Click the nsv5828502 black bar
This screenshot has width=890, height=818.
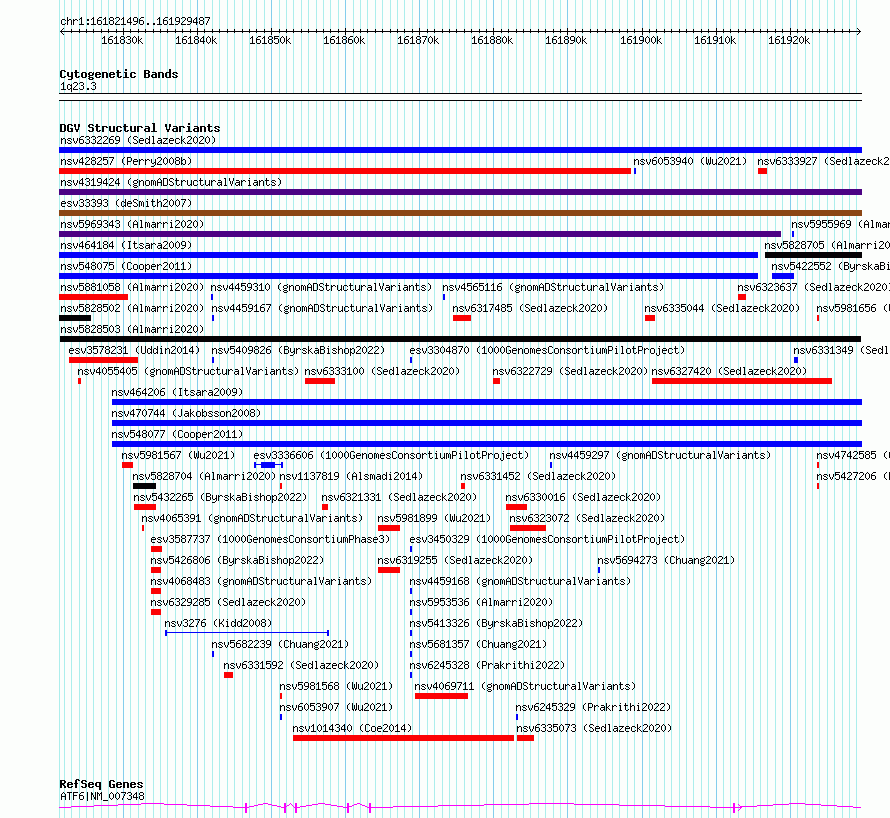75,318
